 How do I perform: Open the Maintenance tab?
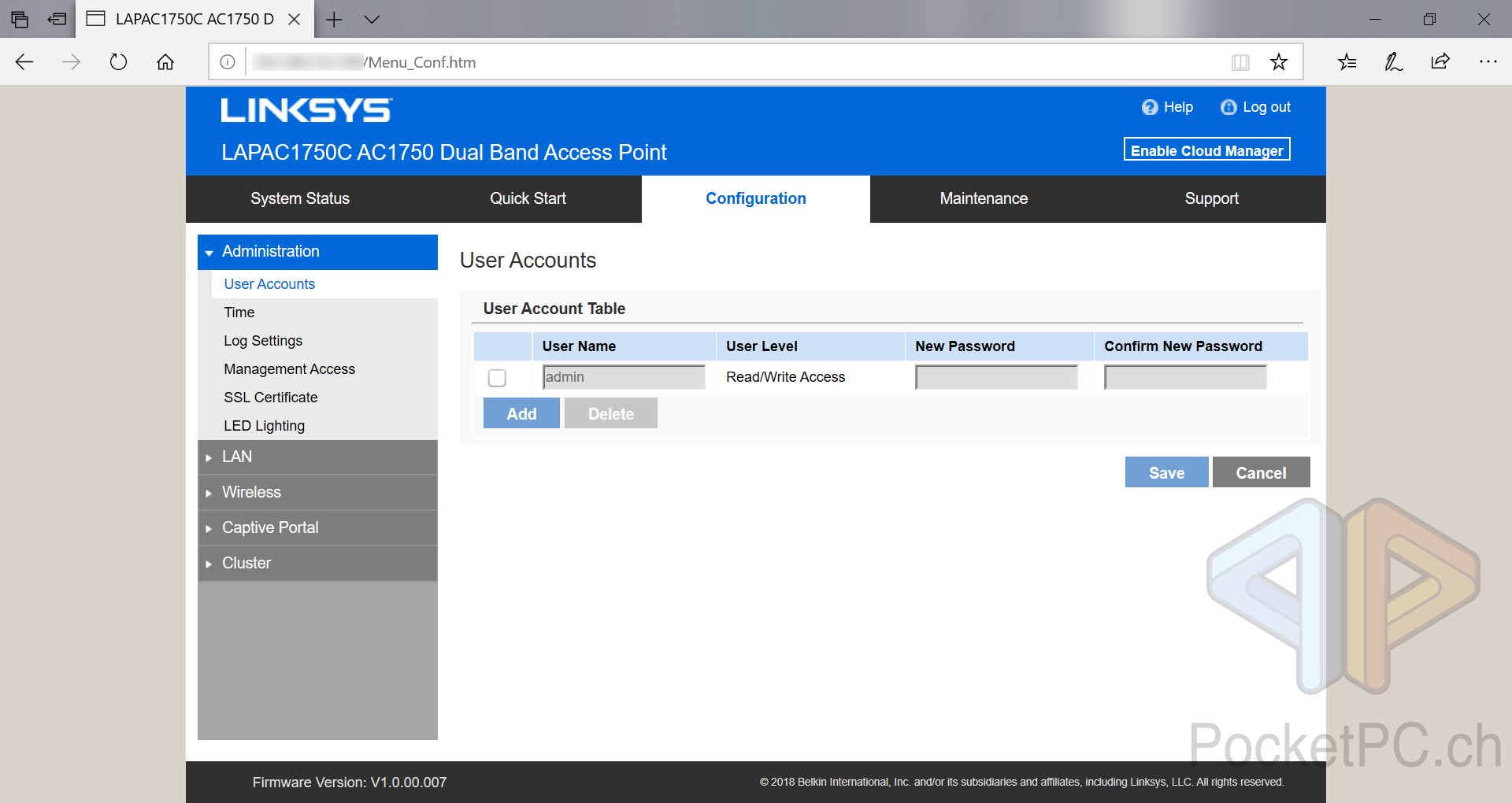pyautogui.click(x=984, y=199)
